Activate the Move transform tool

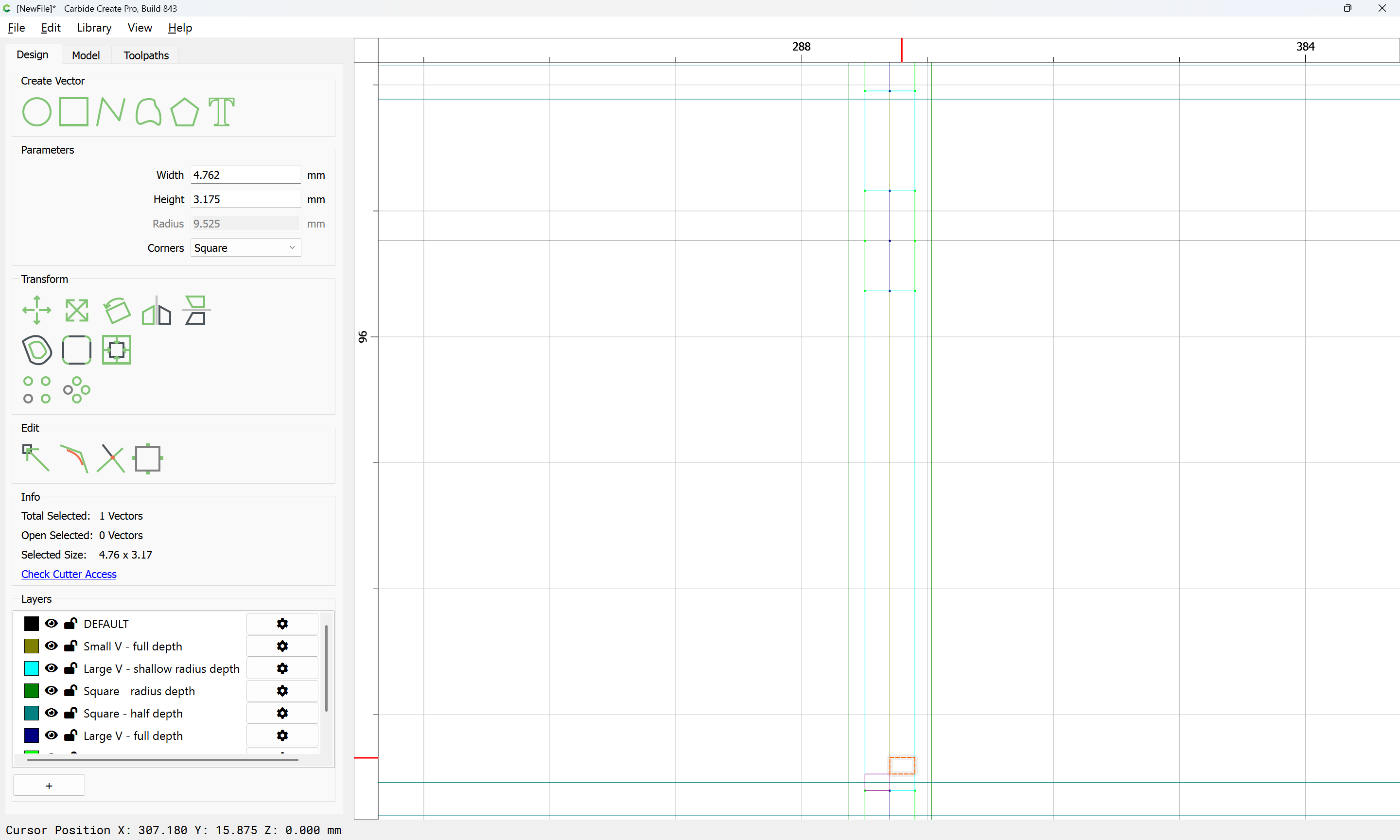point(37,310)
